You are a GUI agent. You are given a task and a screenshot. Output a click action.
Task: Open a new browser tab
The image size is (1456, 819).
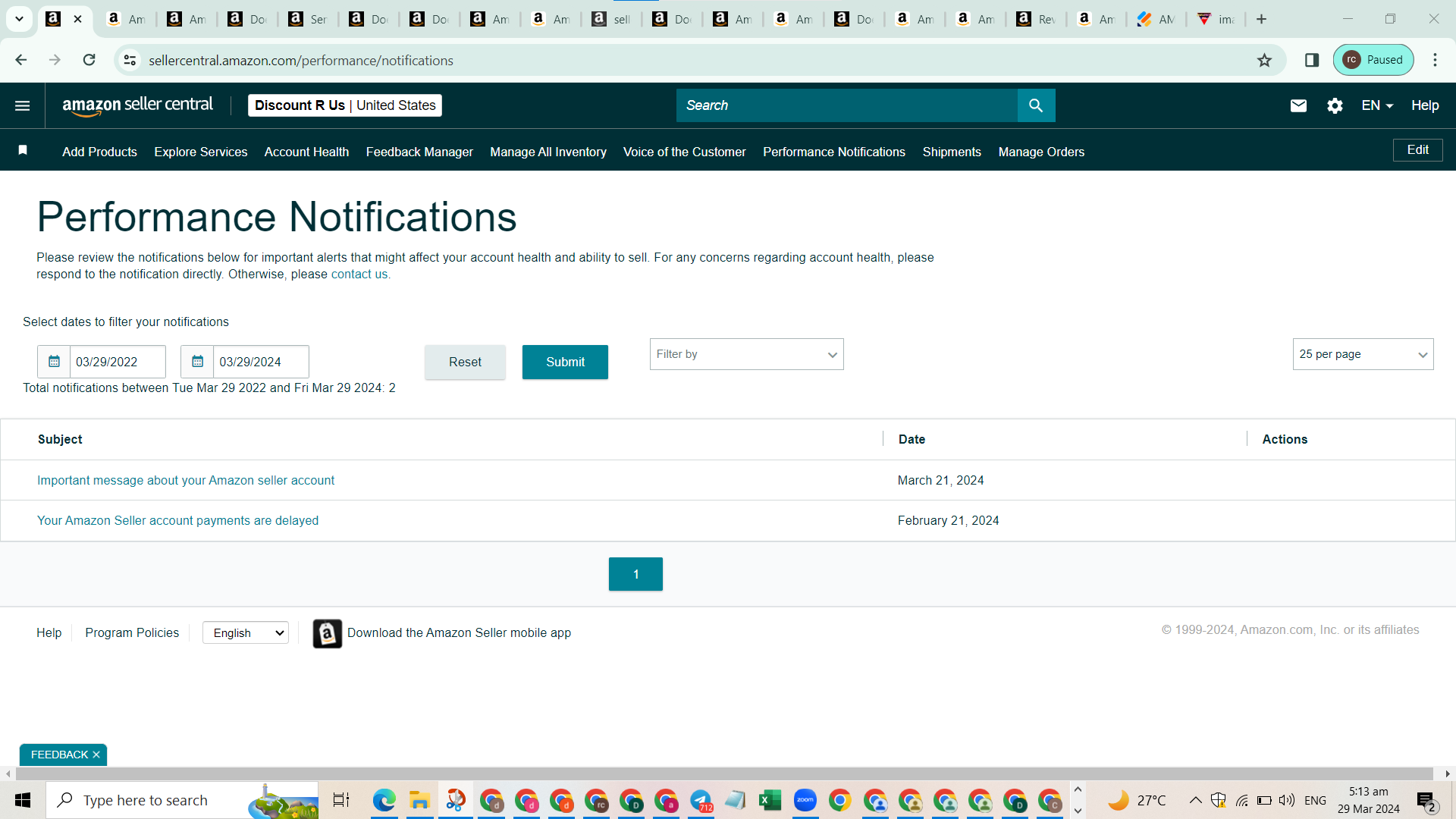coord(1262,19)
